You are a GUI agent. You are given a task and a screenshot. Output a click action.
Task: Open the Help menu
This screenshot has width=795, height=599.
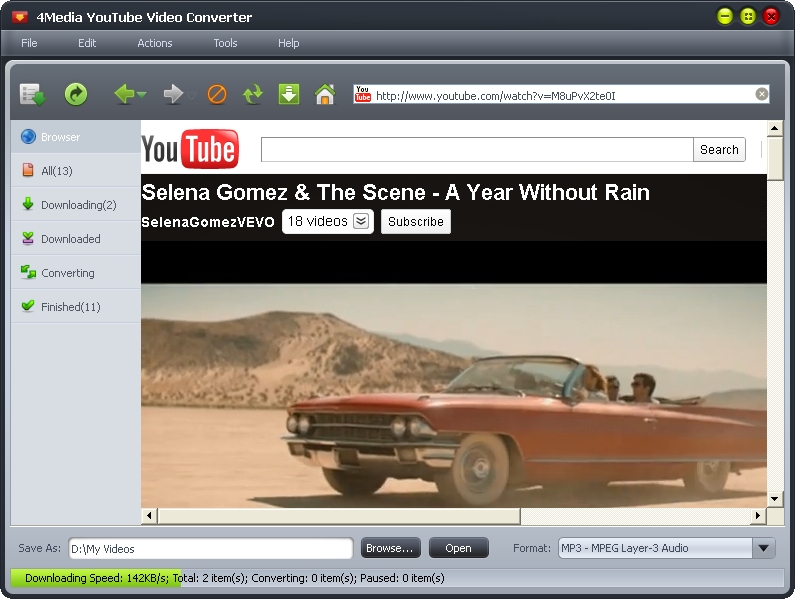pyautogui.click(x=288, y=43)
